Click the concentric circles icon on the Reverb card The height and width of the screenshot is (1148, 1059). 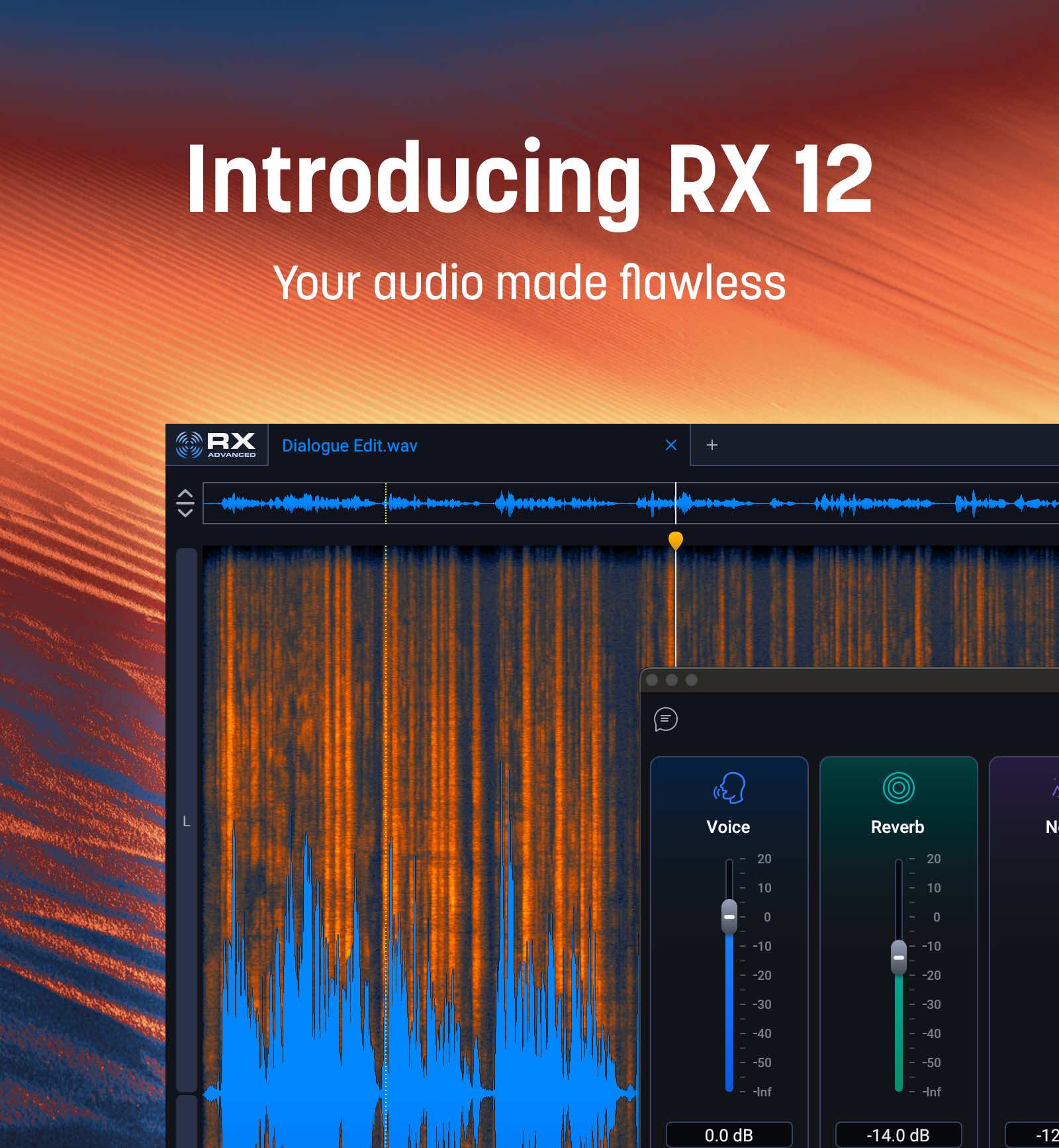pyautogui.click(x=898, y=789)
